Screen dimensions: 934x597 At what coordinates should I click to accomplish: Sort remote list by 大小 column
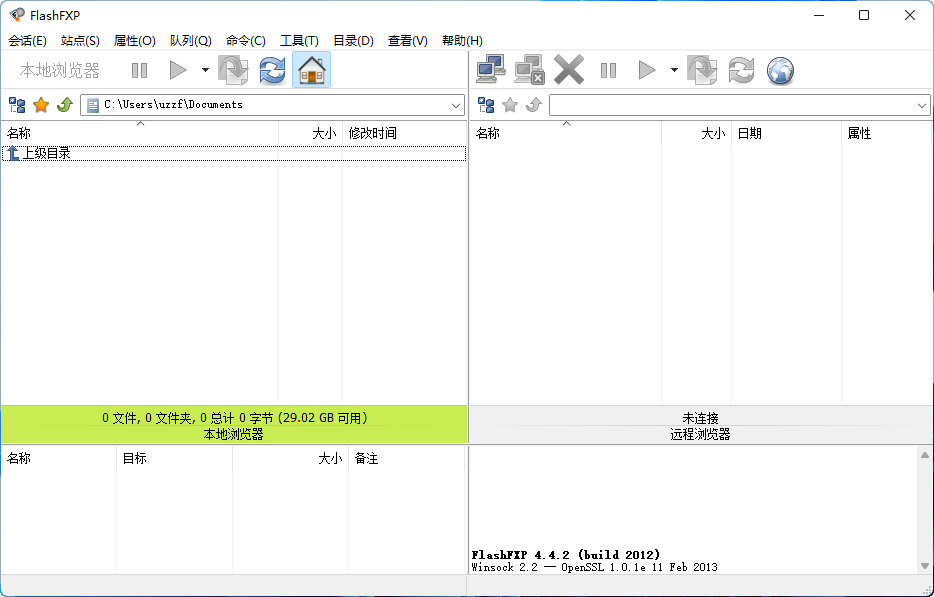point(696,133)
